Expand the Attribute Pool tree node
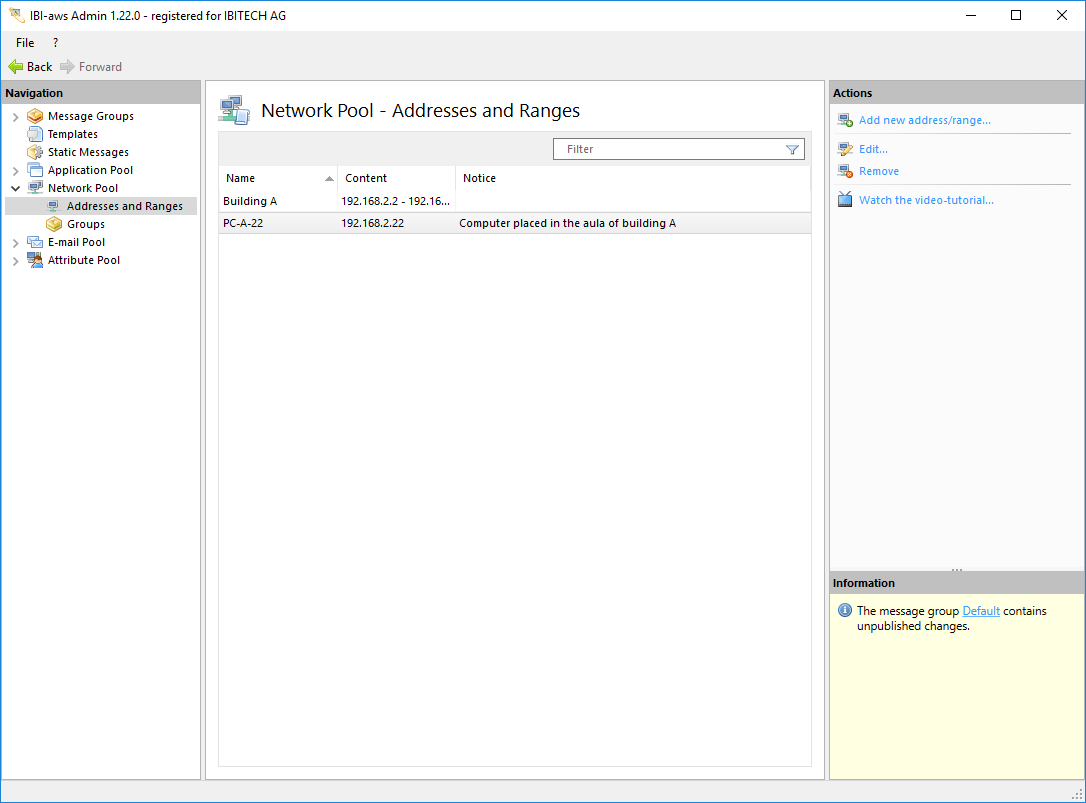This screenshot has height=803, width=1086. [x=15, y=261]
